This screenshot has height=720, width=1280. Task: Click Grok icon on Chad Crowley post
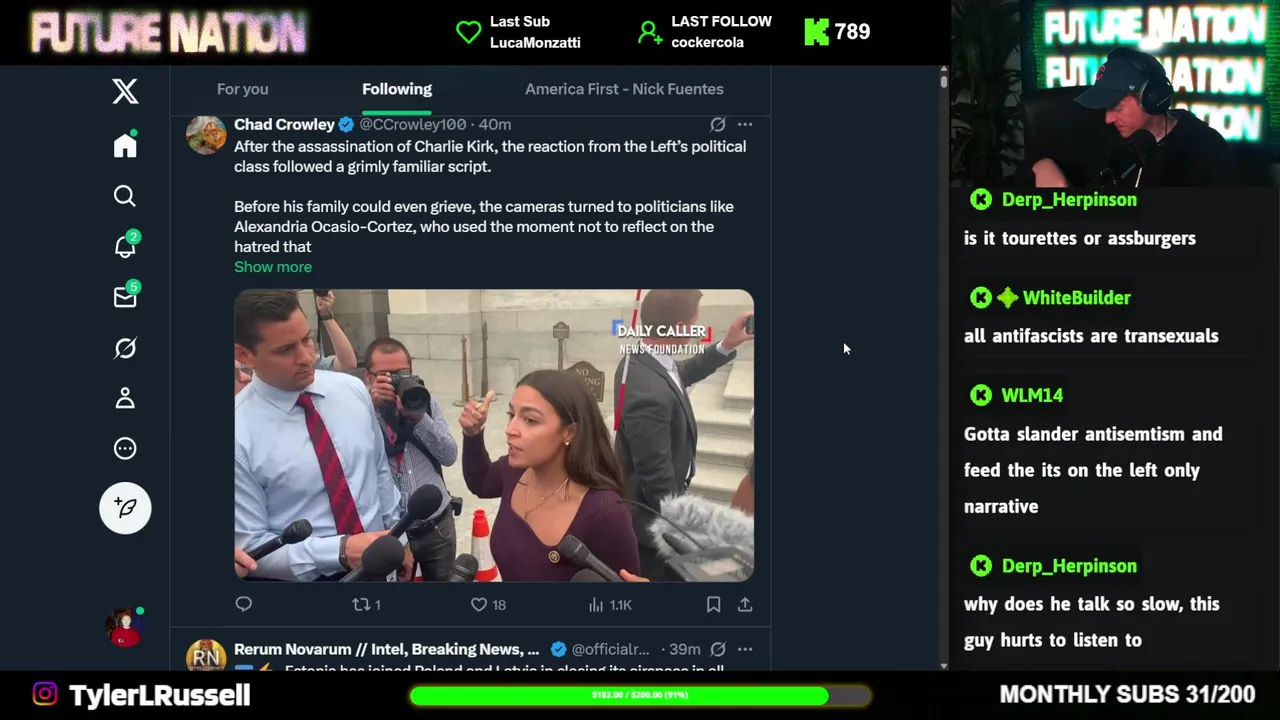click(718, 124)
